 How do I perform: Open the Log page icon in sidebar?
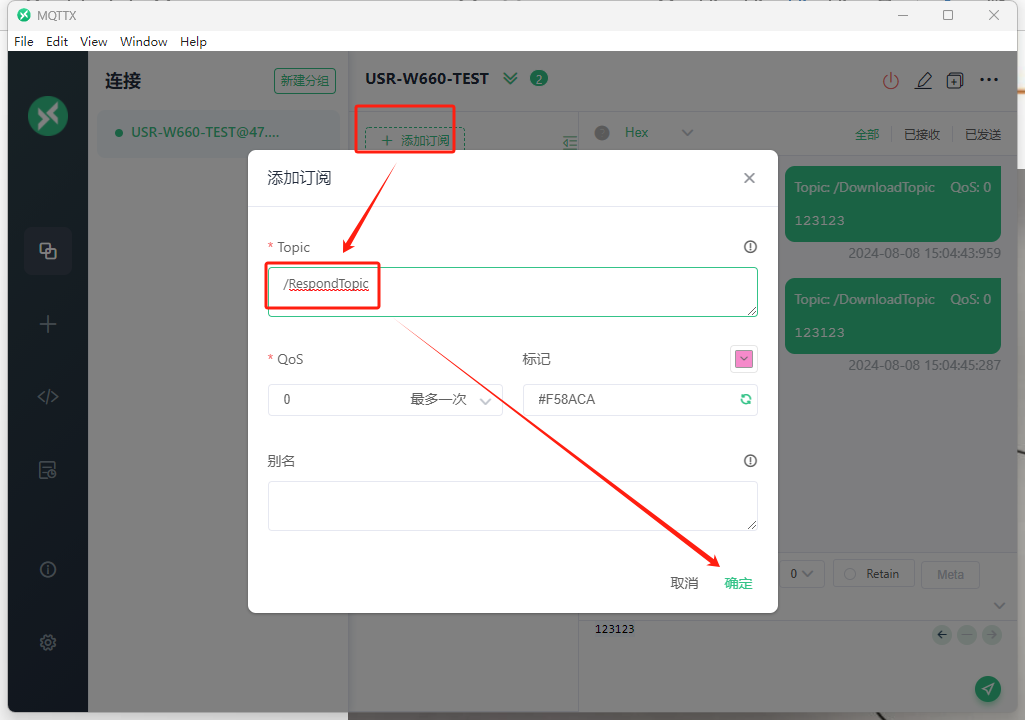click(48, 470)
